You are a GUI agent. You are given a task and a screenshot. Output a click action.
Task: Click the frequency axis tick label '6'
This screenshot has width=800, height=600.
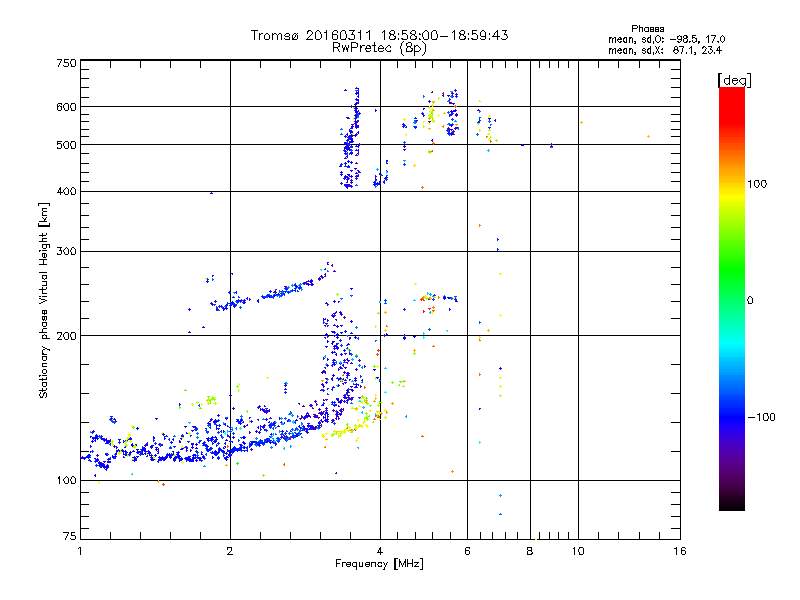coord(467,551)
